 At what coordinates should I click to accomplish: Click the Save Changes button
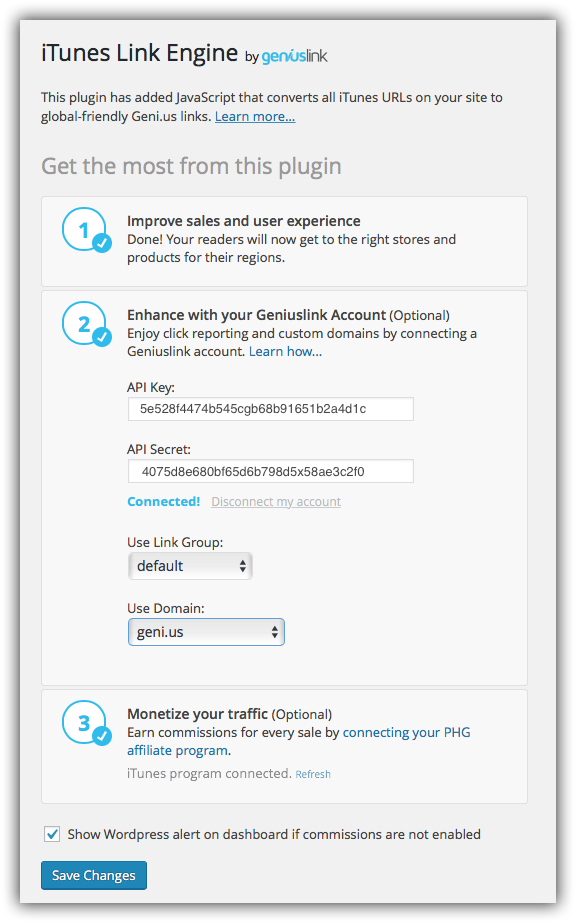click(94, 875)
